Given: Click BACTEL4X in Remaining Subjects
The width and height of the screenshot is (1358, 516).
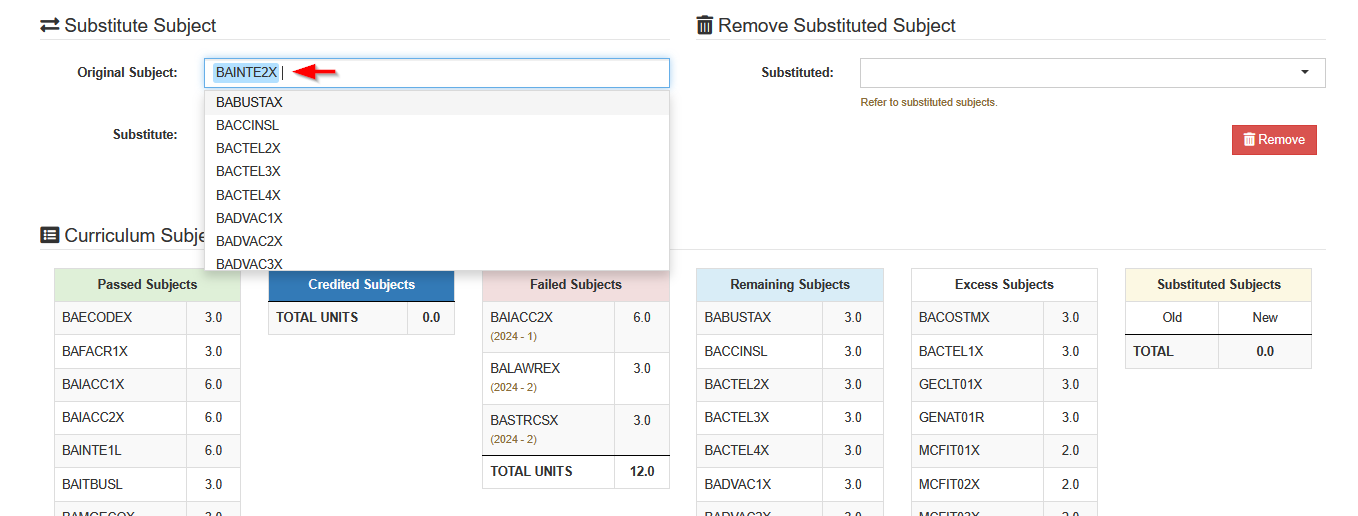Looking at the screenshot, I should (x=737, y=451).
